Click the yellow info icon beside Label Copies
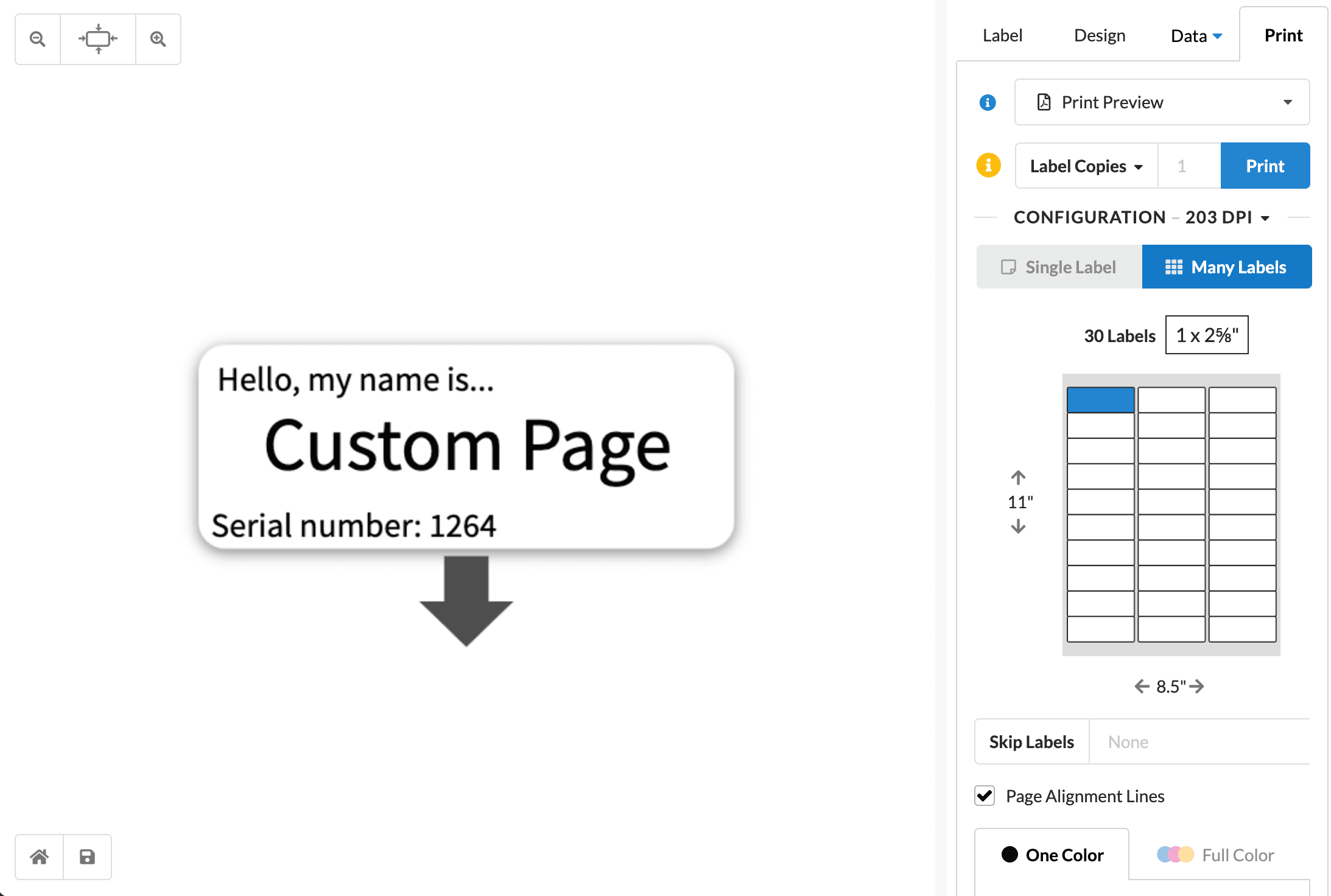 [988, 165]
